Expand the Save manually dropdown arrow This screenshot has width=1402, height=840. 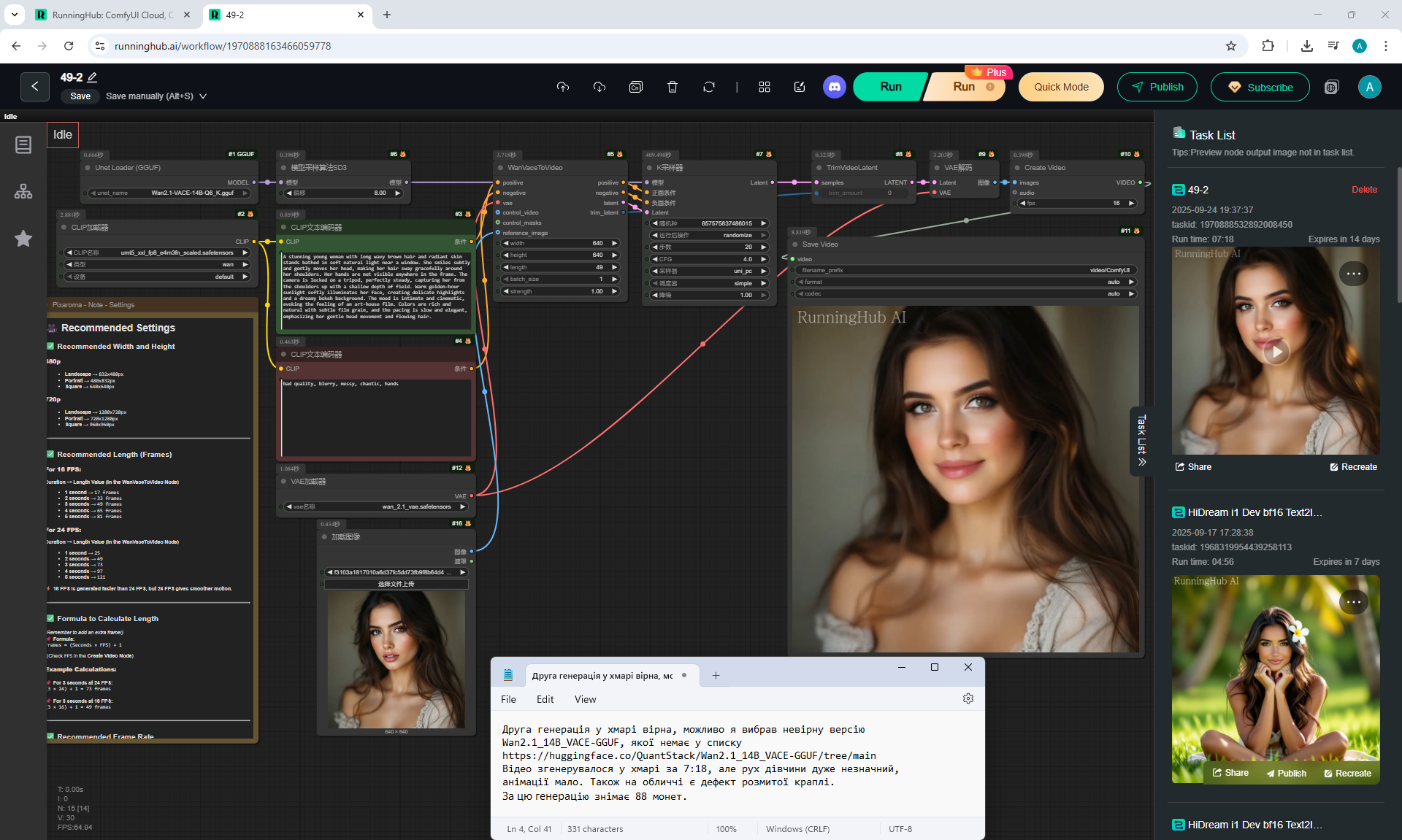click(x=203, y=96)
